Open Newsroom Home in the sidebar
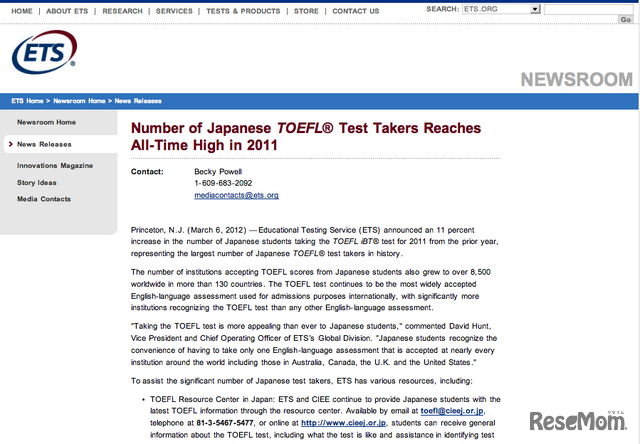This screenshot has height=444, width=640. coord(46,122)
